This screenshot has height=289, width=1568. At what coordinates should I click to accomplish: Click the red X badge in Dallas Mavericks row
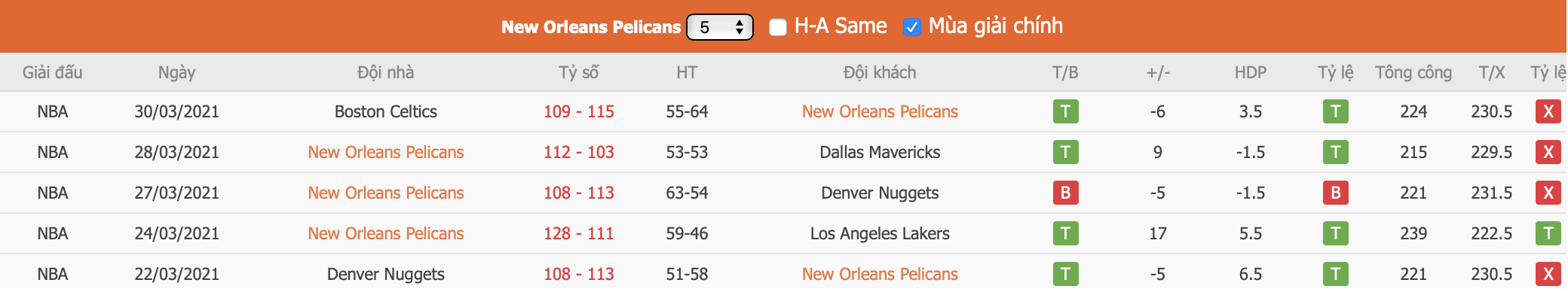point(1548,152)
